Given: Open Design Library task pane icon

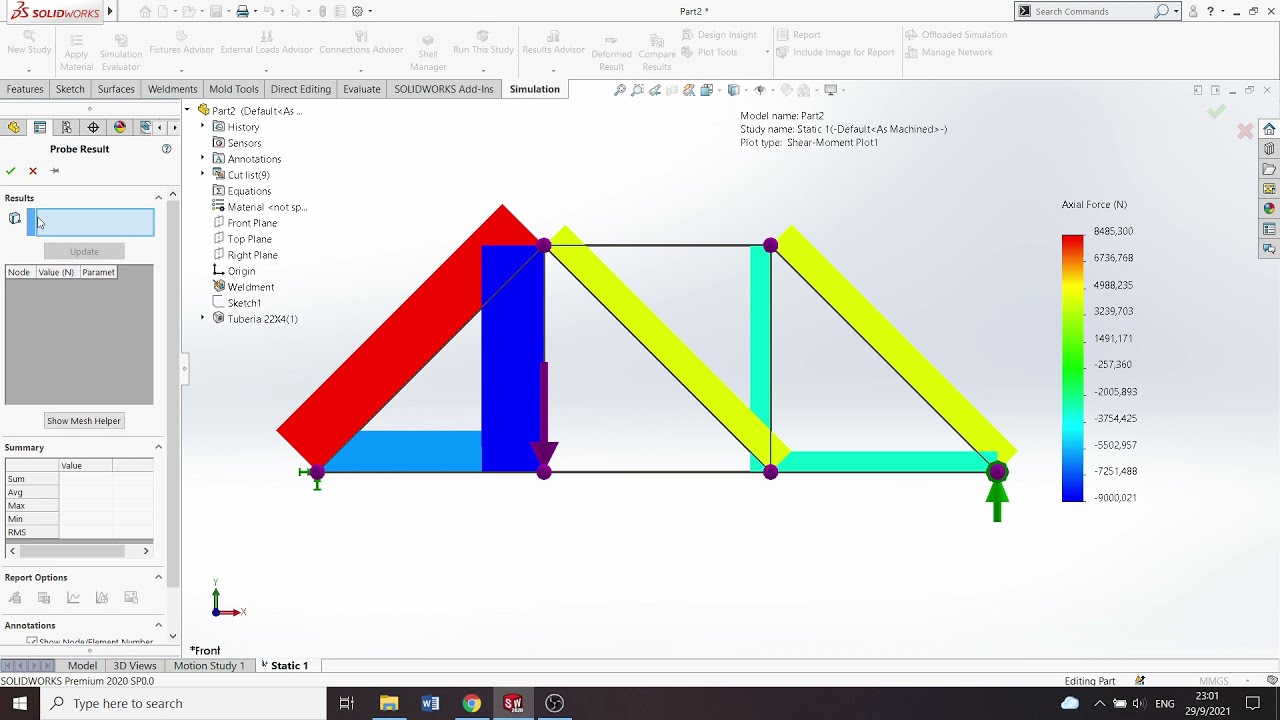Looking at the screenshot, I should [1269, 149].
